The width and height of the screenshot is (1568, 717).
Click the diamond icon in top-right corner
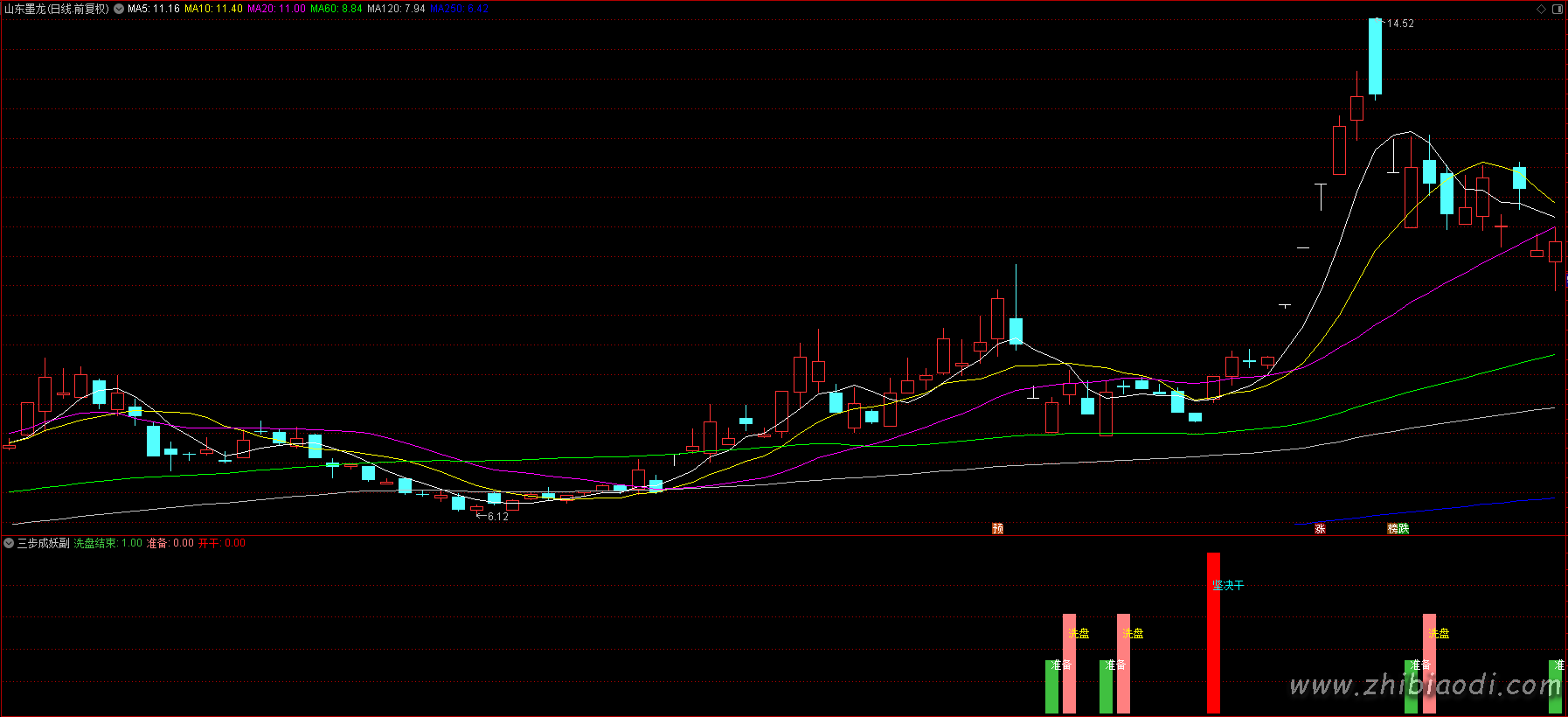(x=1541, y=9)
